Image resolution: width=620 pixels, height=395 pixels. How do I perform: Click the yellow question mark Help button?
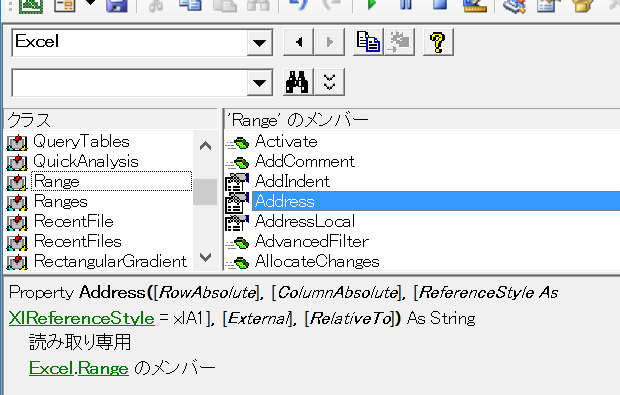[x=438, y=42]
